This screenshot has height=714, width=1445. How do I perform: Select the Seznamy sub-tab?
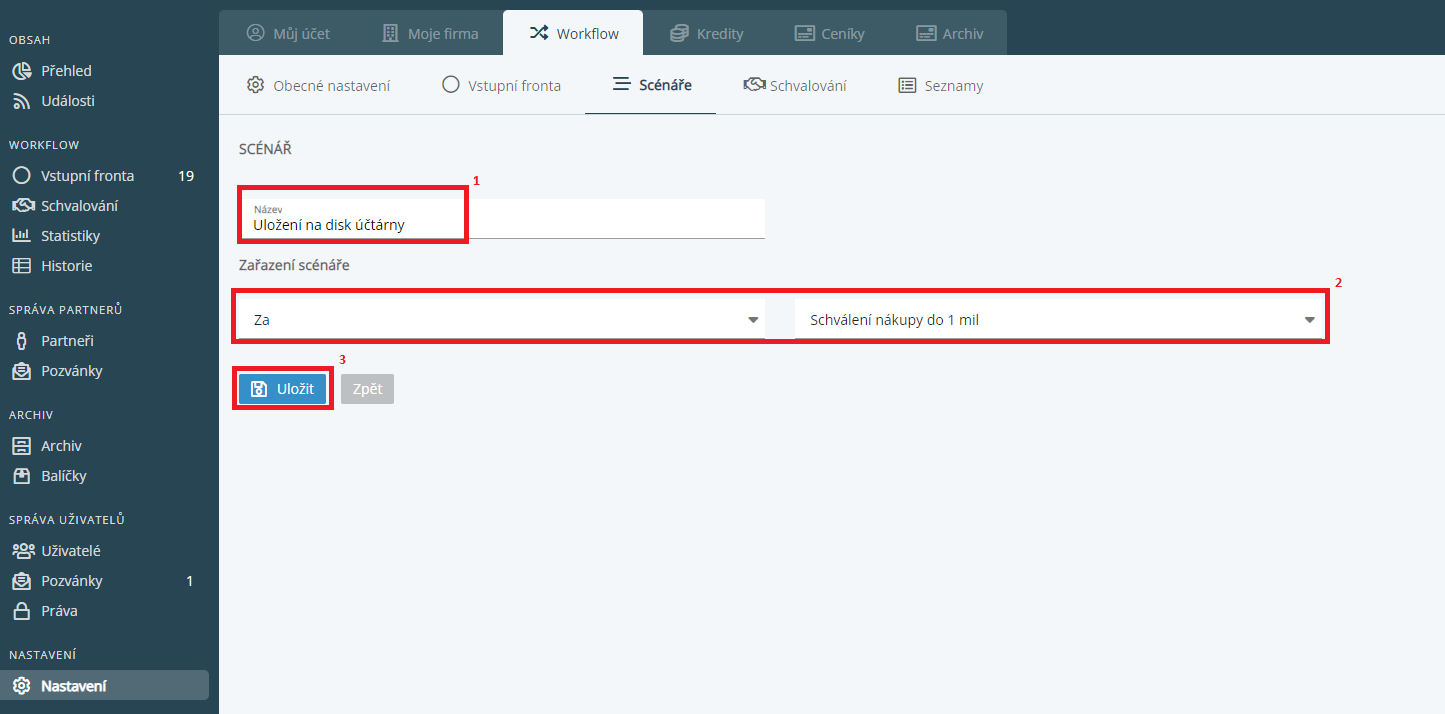click(940, 86)
